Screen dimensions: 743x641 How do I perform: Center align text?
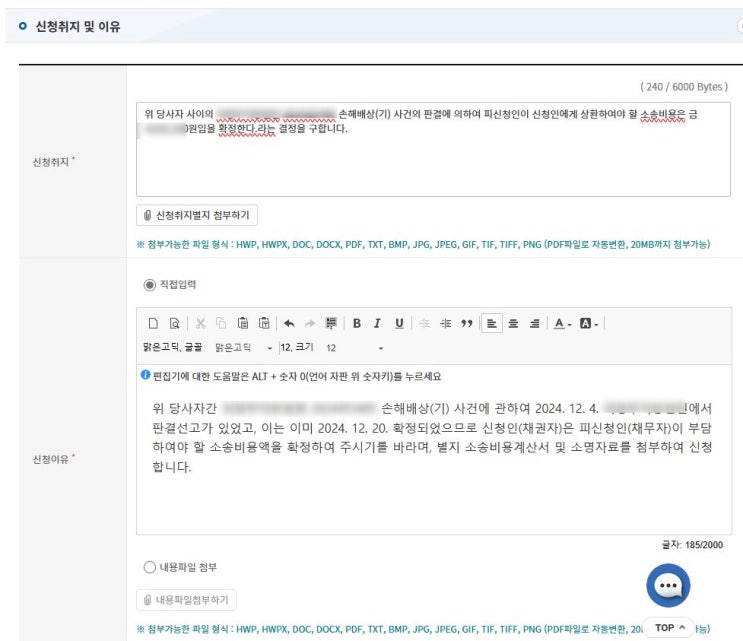coord(513,323)
